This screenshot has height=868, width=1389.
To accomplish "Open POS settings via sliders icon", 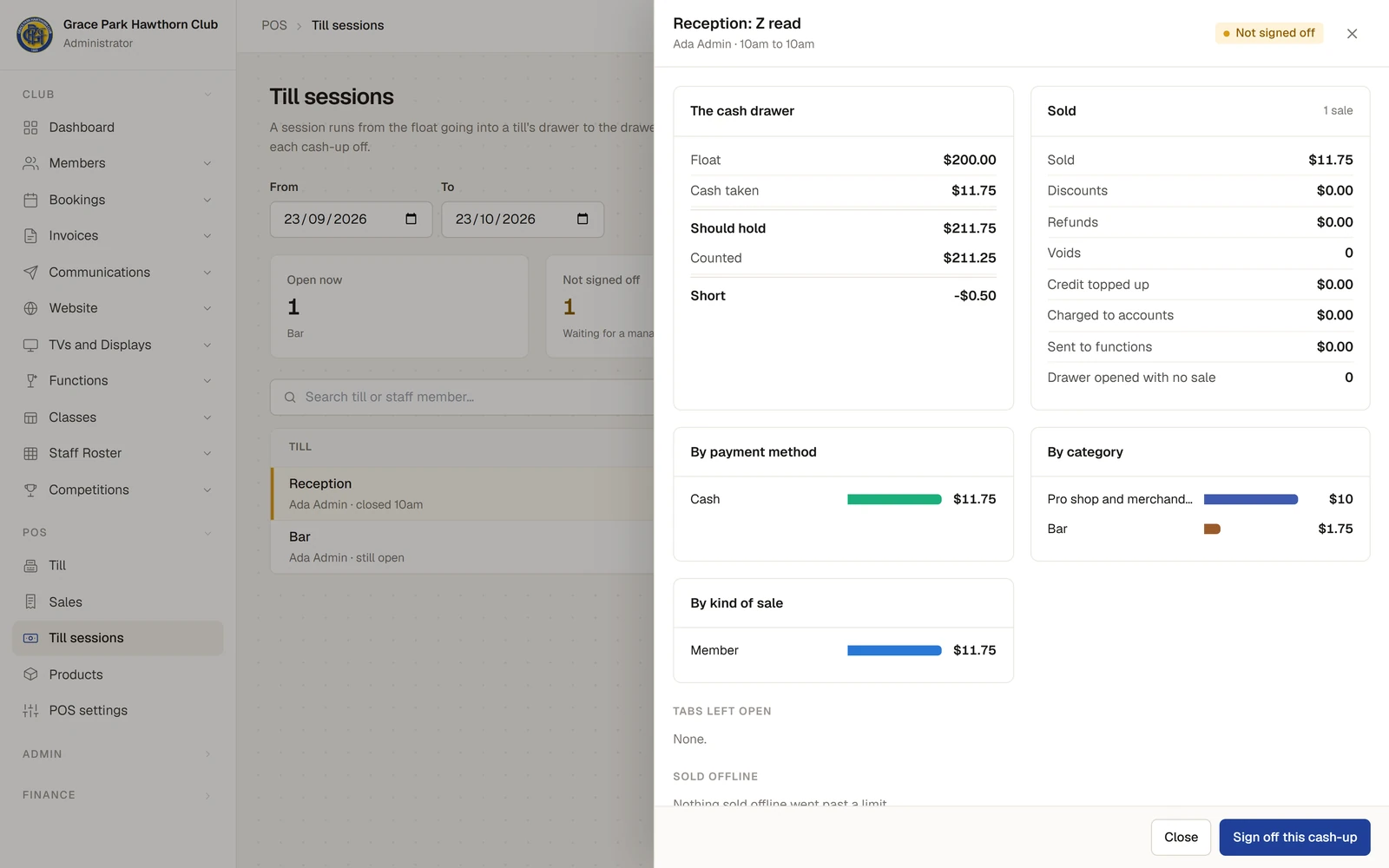I will click(30, 711).
